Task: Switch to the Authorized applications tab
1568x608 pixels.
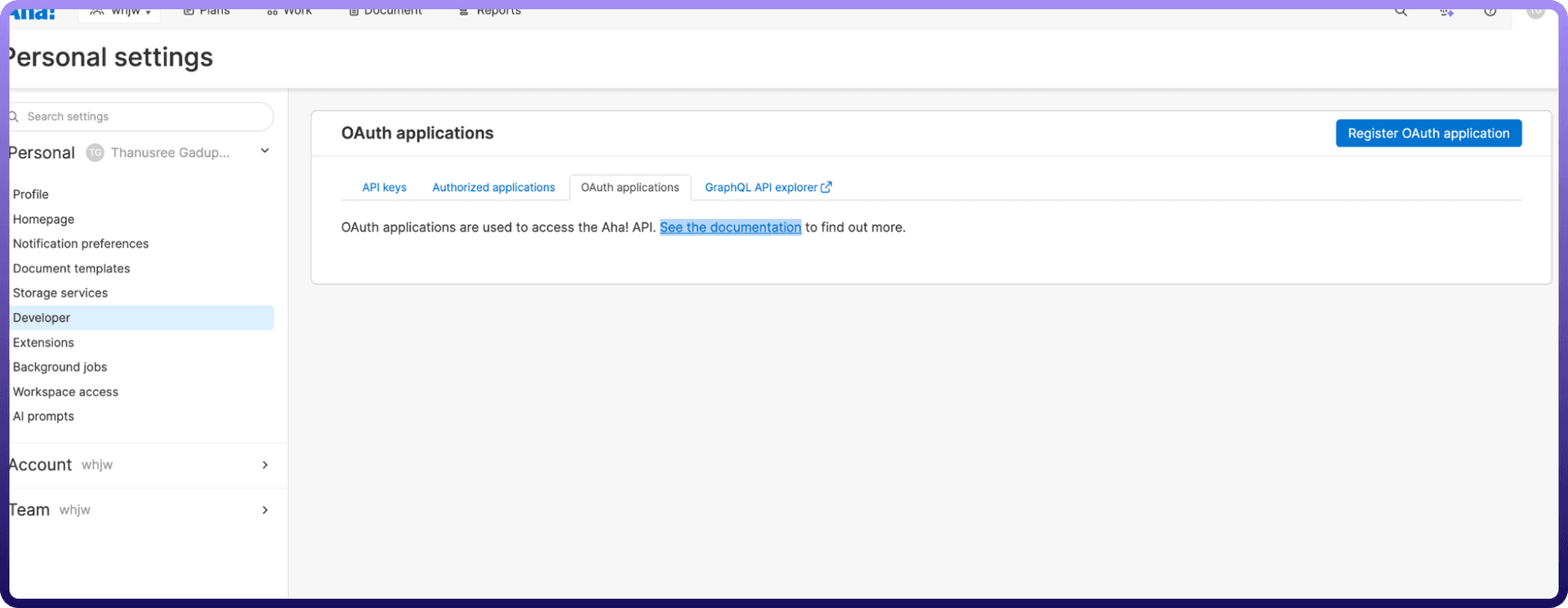Action: tap(493, 187)
